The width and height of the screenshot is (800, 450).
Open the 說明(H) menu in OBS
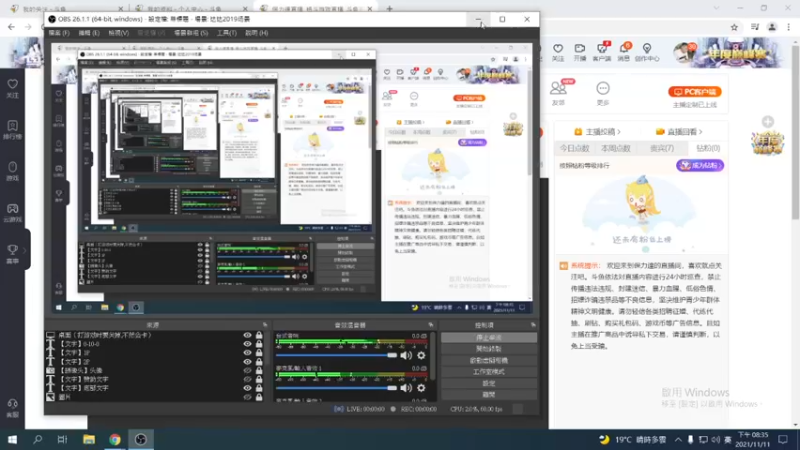tap(257, 33)
